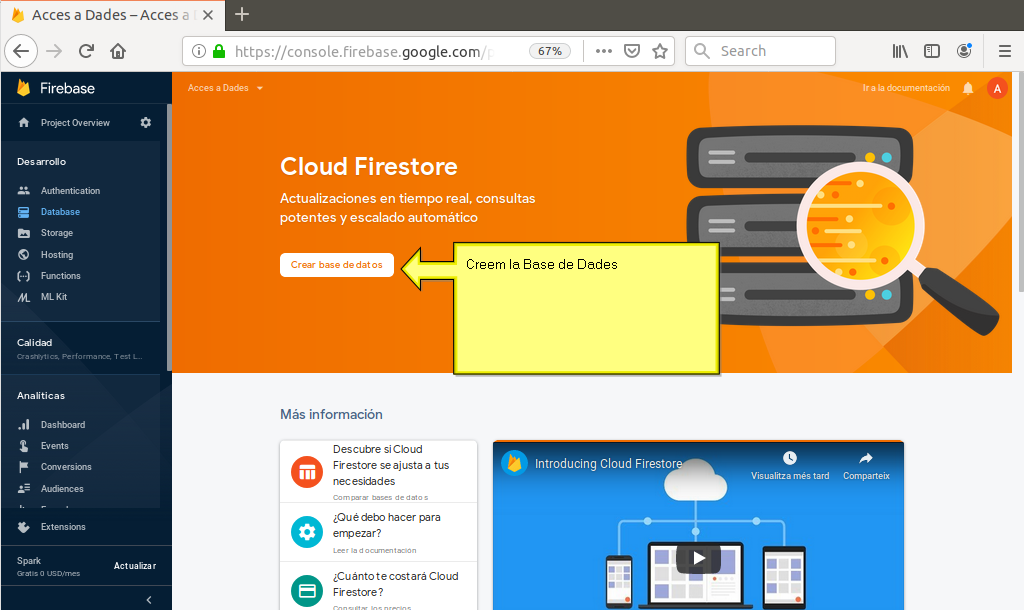
Task: Open a new browser tab
Action: pos(242,14)
